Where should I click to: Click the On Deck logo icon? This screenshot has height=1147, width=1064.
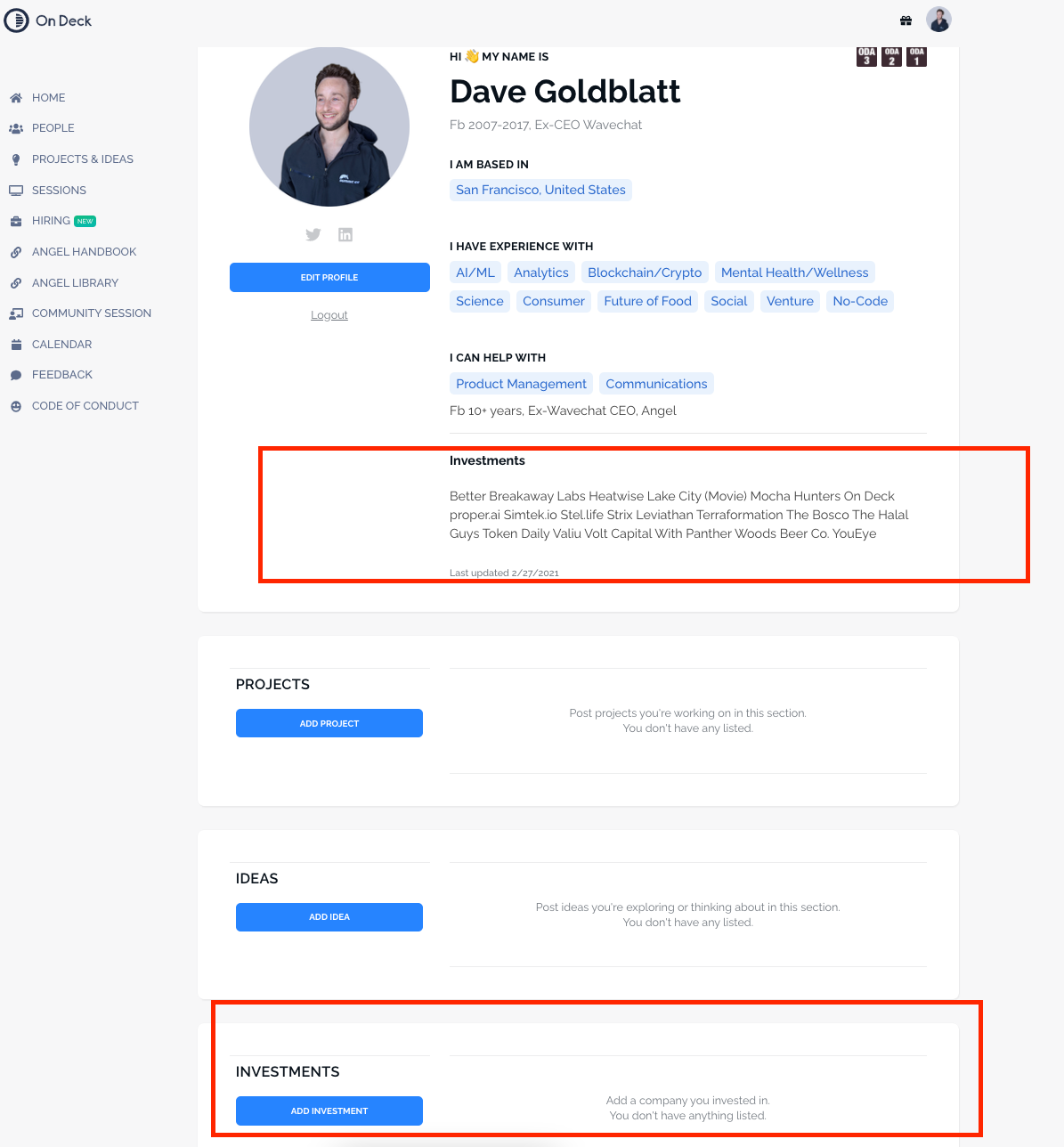16,20
